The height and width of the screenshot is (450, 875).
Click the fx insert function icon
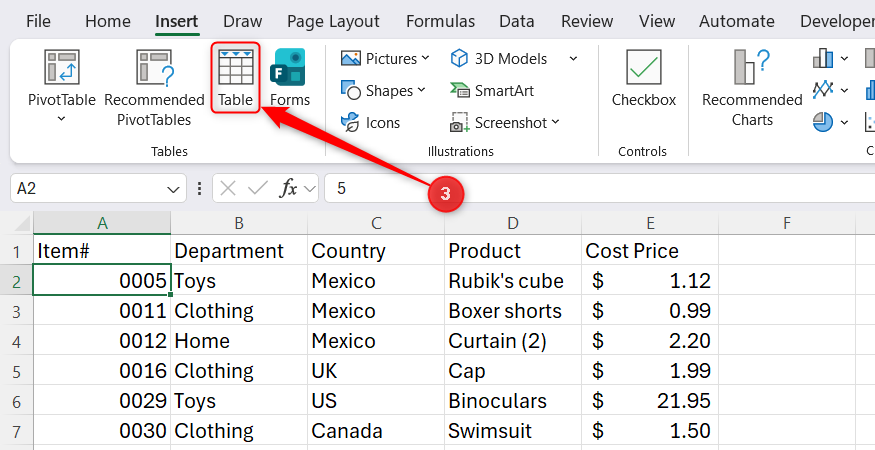288,189
